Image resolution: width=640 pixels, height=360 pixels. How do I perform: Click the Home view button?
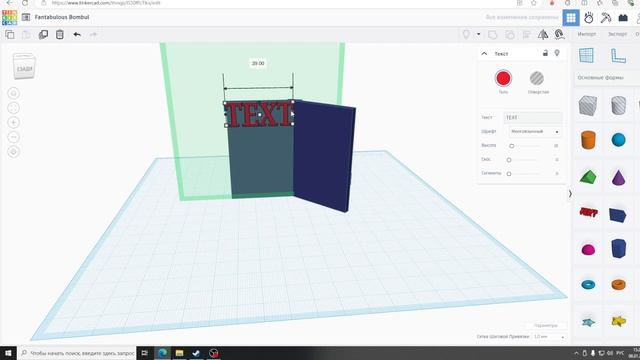coord(13,93)
